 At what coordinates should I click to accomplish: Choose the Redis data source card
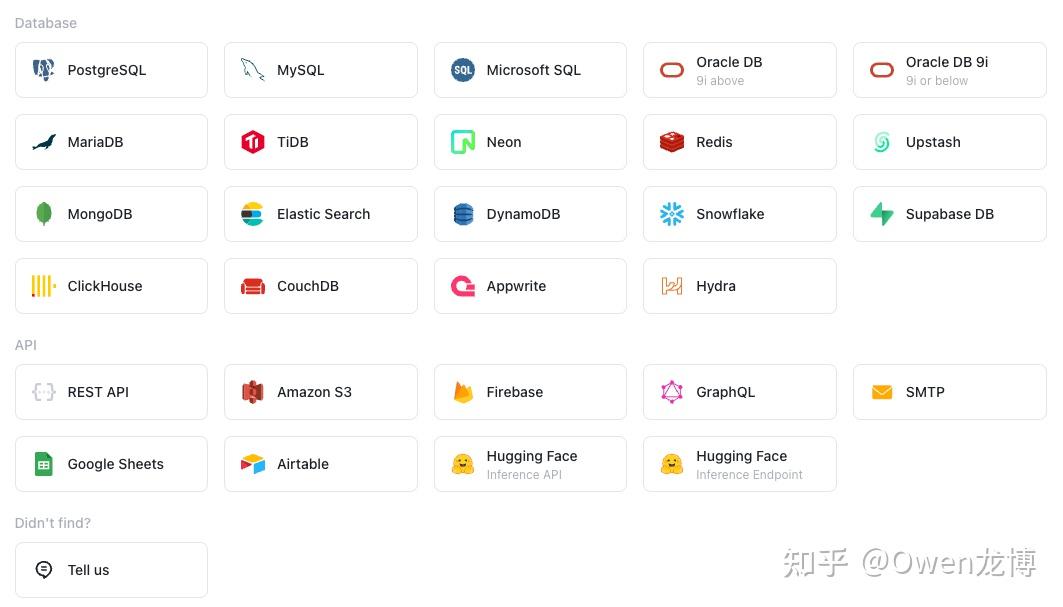pos(740,142)
